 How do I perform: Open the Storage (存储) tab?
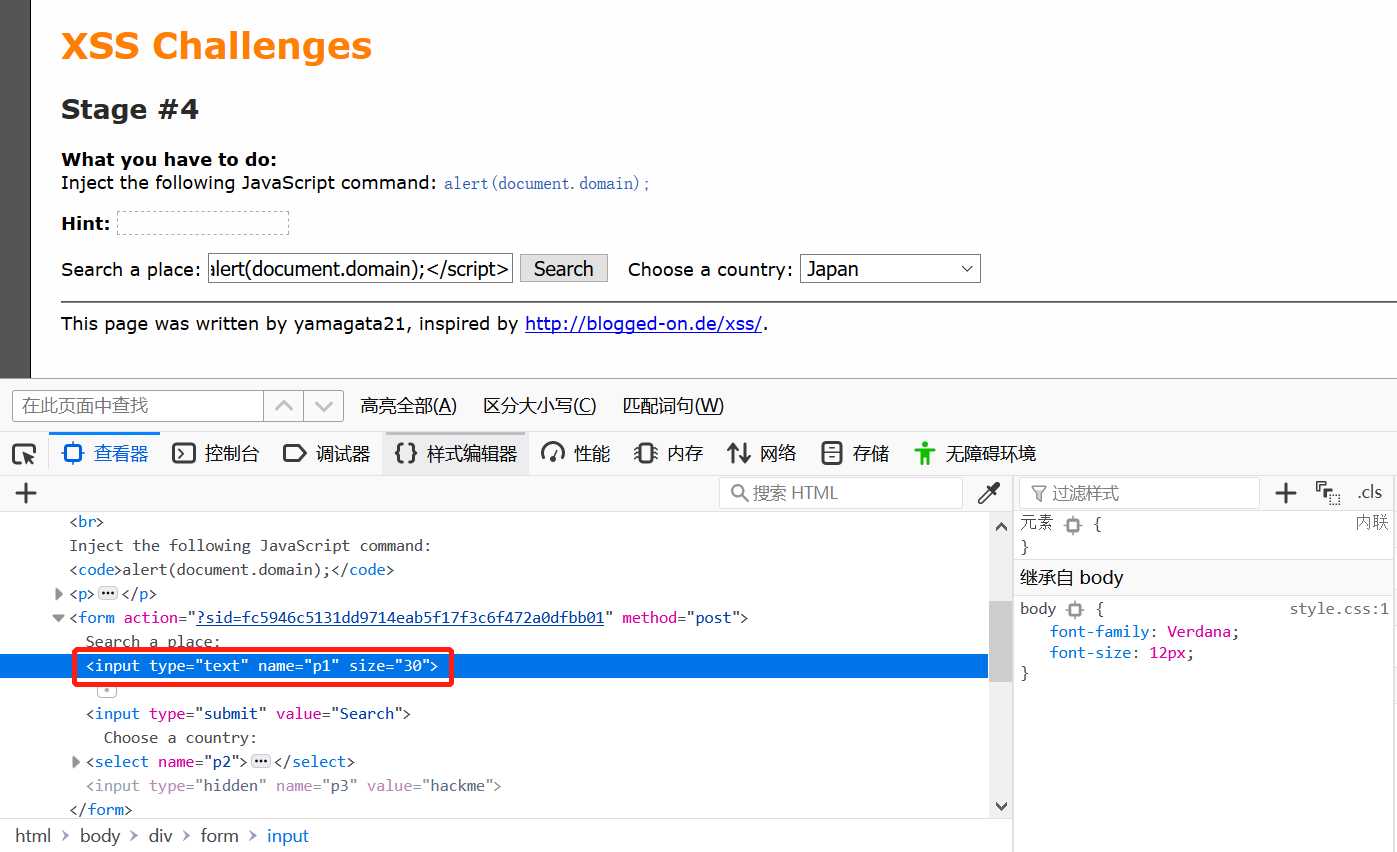(854, 454)
